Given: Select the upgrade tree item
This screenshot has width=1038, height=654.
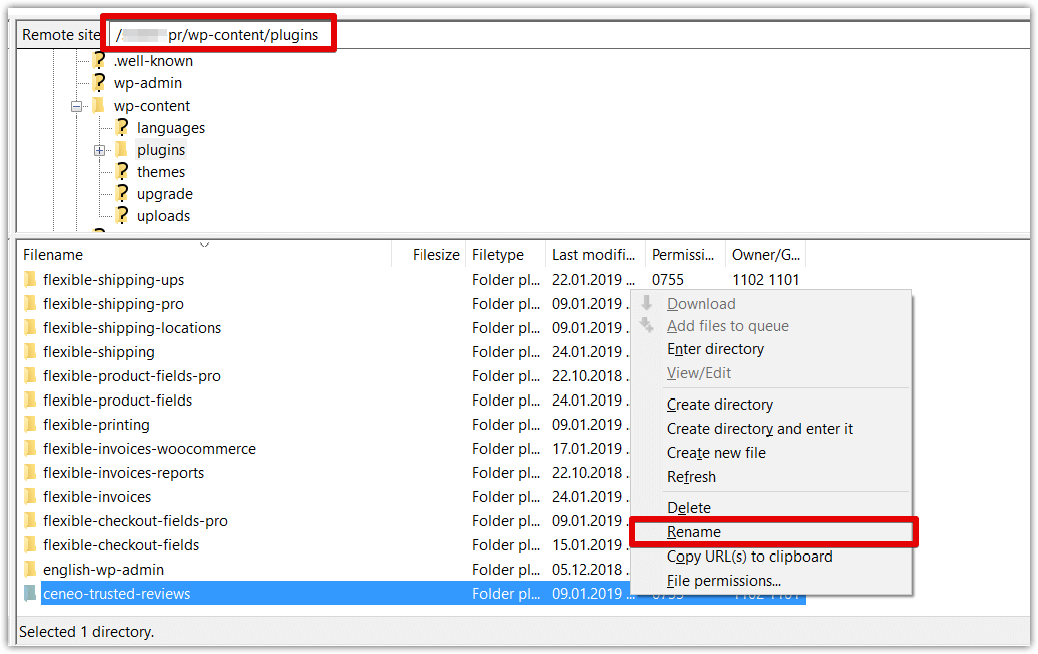Looking at the screenshot, I should pyautogui.click(x=165, y=194).
